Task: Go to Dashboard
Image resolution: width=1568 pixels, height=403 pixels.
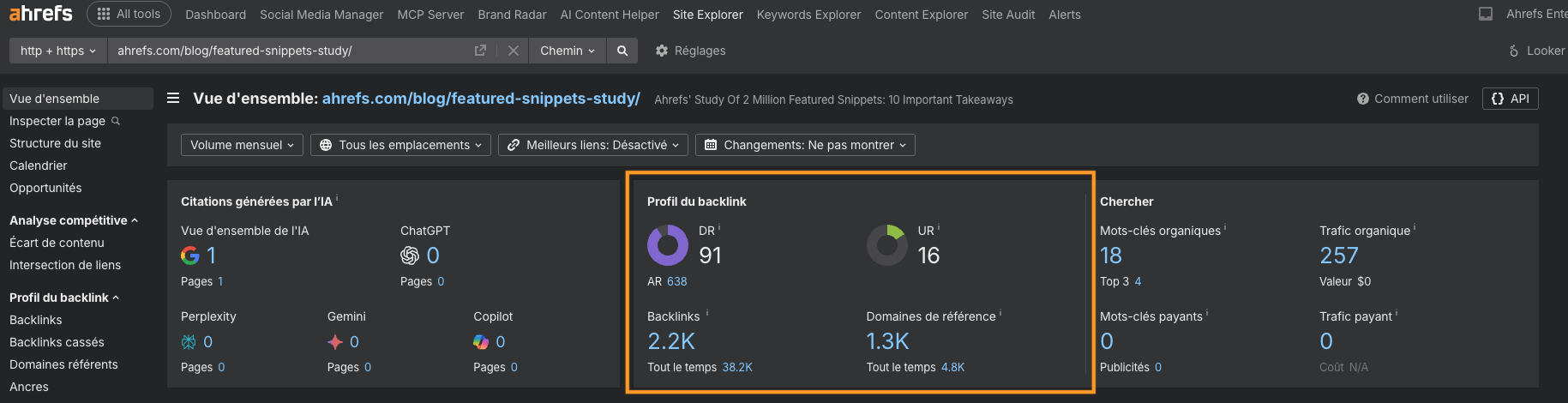Action: (215, 15)
